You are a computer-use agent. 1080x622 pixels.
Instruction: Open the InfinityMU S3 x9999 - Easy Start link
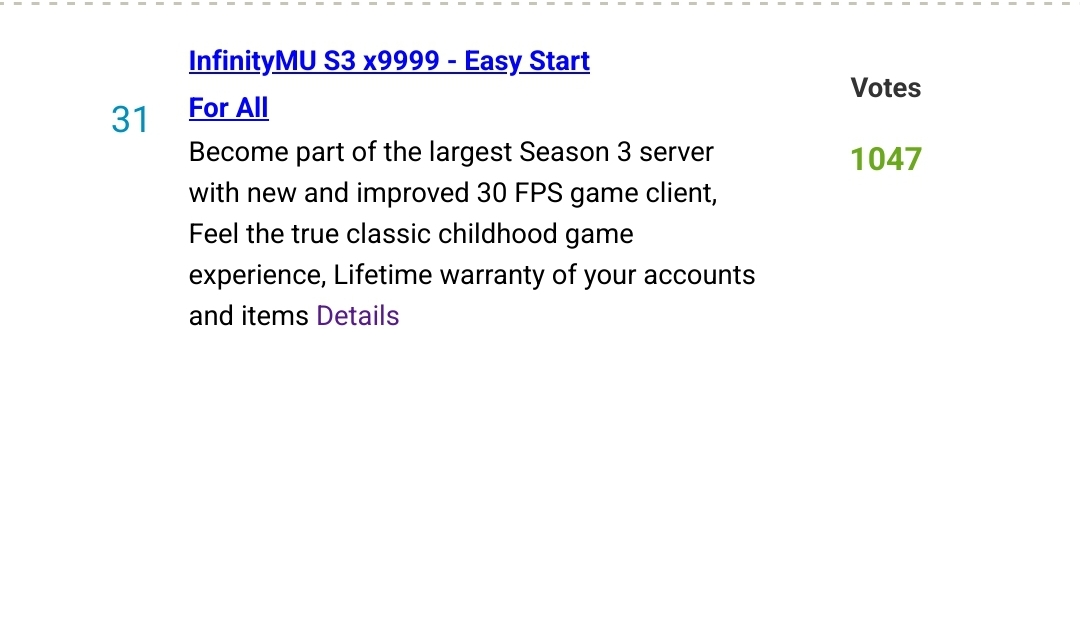389,61
